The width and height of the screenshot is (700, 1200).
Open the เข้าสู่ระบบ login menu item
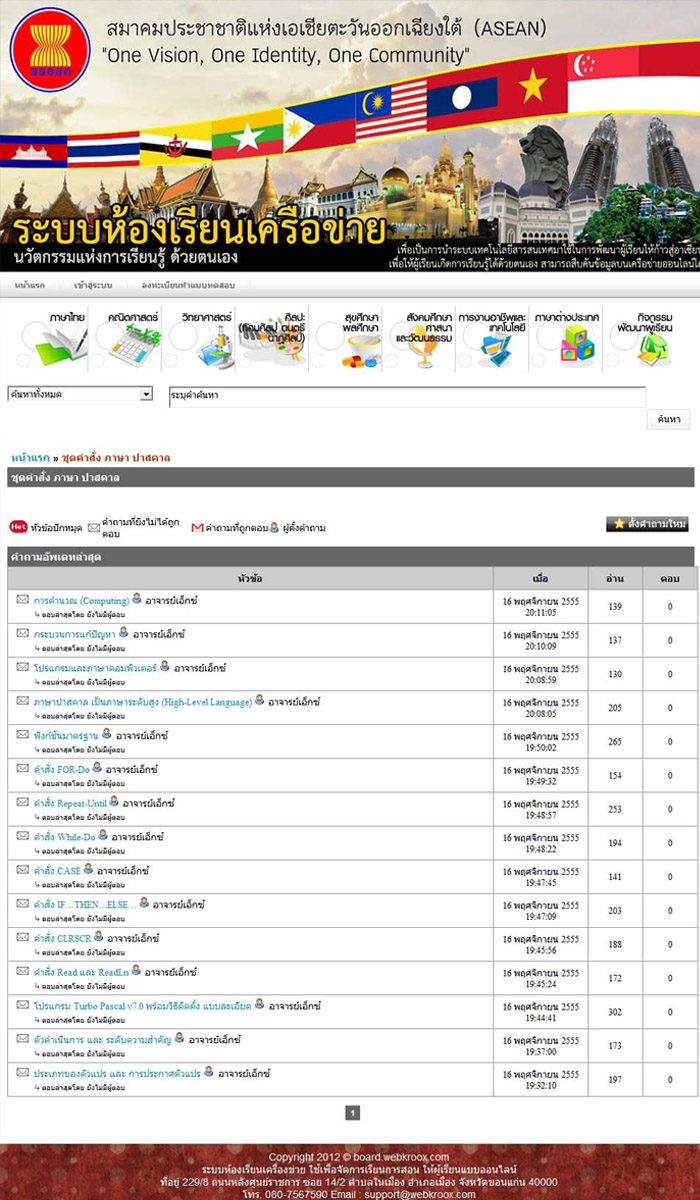point(93,286)
